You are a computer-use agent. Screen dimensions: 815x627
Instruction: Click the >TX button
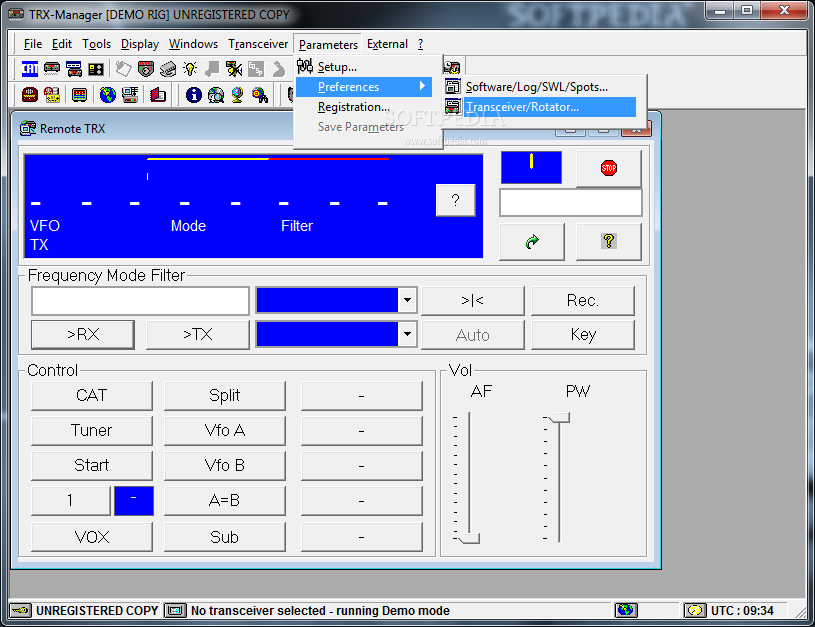(198, 334)
